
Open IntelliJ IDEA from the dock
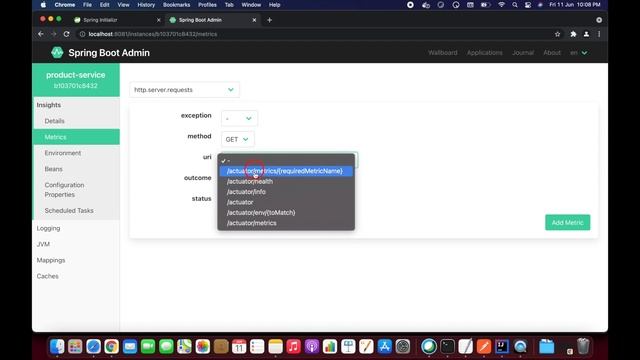[x=502, y=347]
